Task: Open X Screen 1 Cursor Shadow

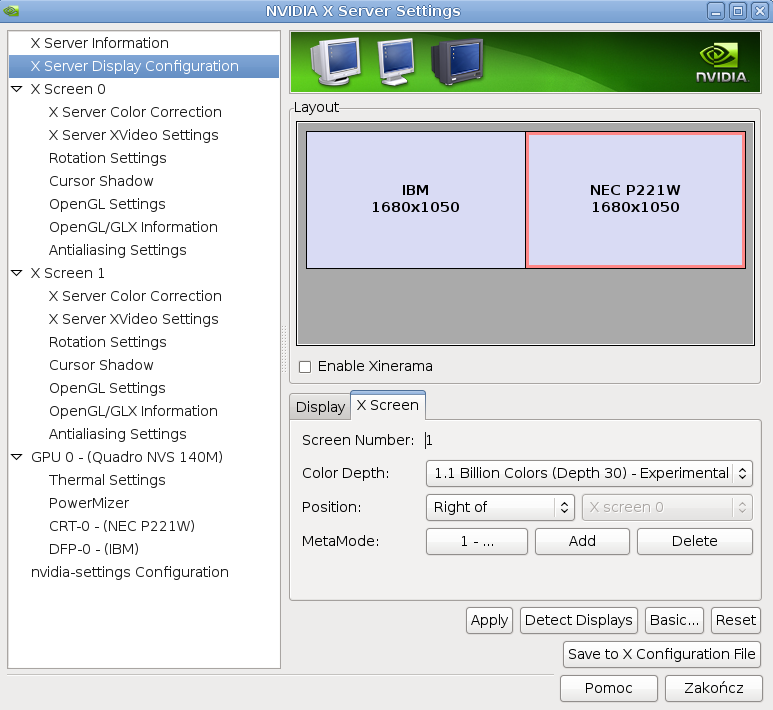Action: click(101, 365)
